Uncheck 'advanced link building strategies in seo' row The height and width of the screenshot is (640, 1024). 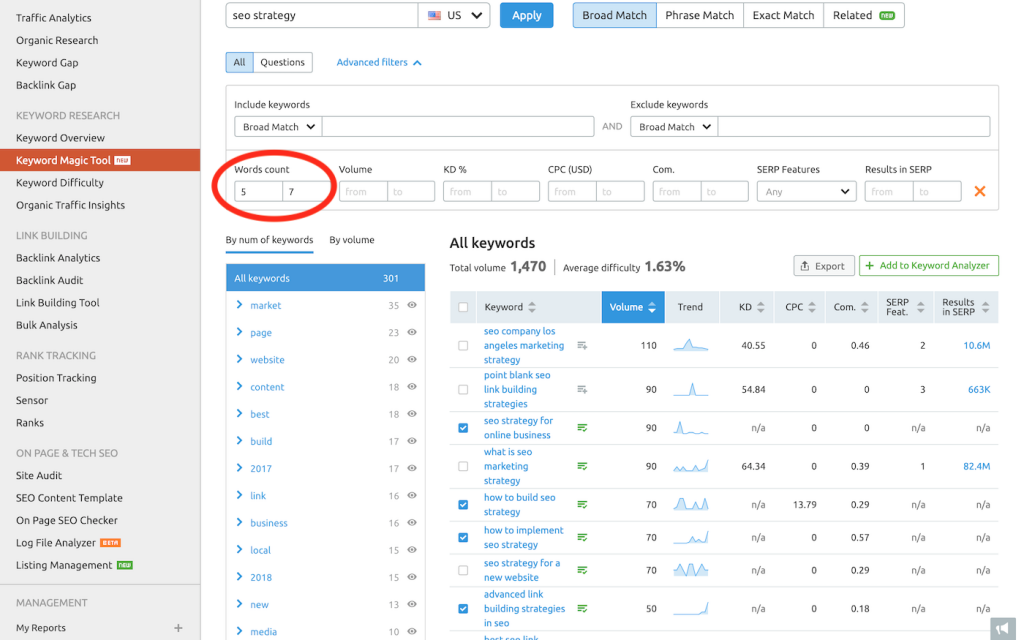point(463,609)
